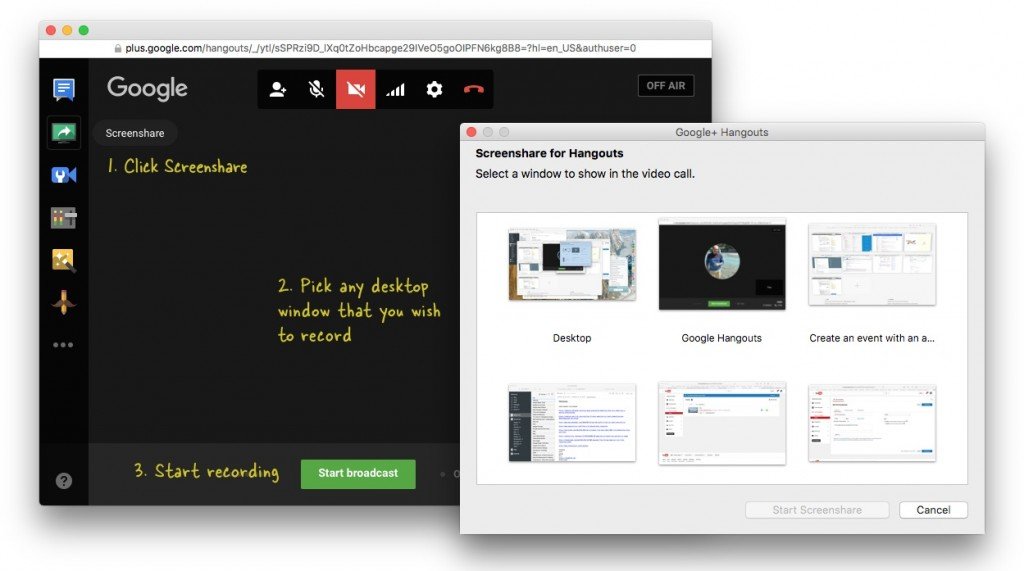Click the green Screenshare sidebar icon
Image resolution: width=1024 pixels, height=571 pixels.
click(63, 133)
